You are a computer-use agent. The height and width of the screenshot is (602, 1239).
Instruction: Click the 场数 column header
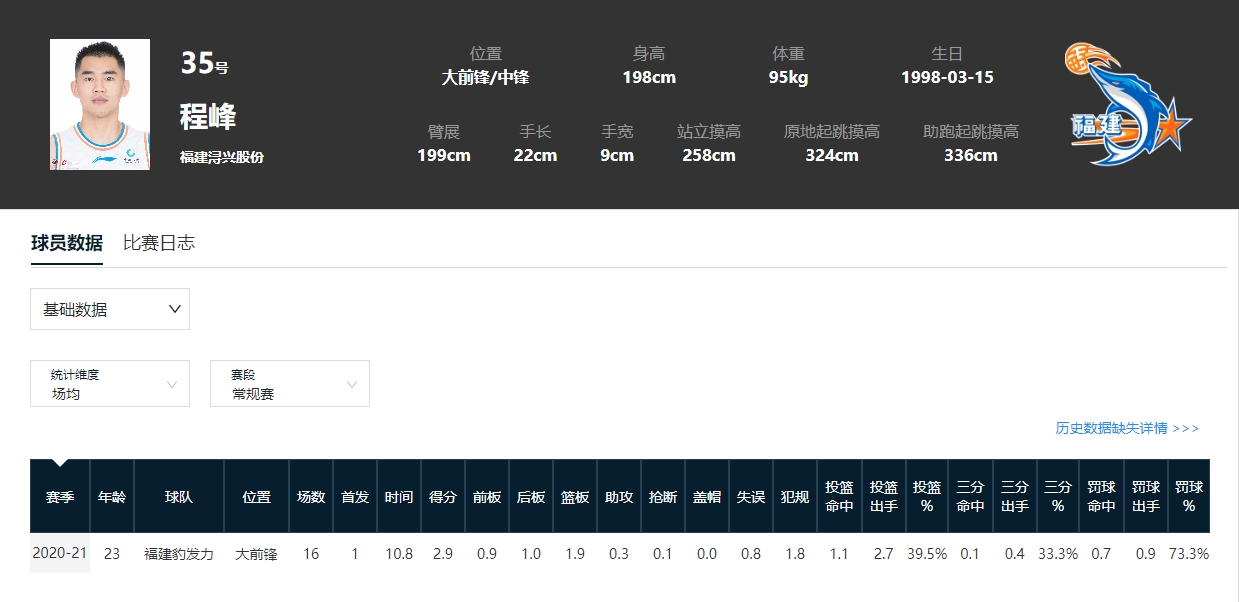tap(311, 497)
